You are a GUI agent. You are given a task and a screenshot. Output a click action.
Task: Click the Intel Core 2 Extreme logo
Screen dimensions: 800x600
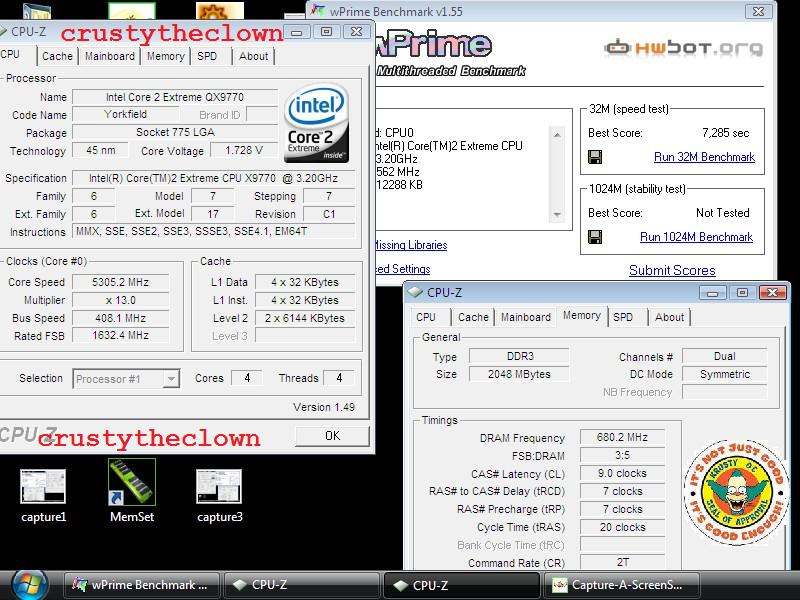317,123
